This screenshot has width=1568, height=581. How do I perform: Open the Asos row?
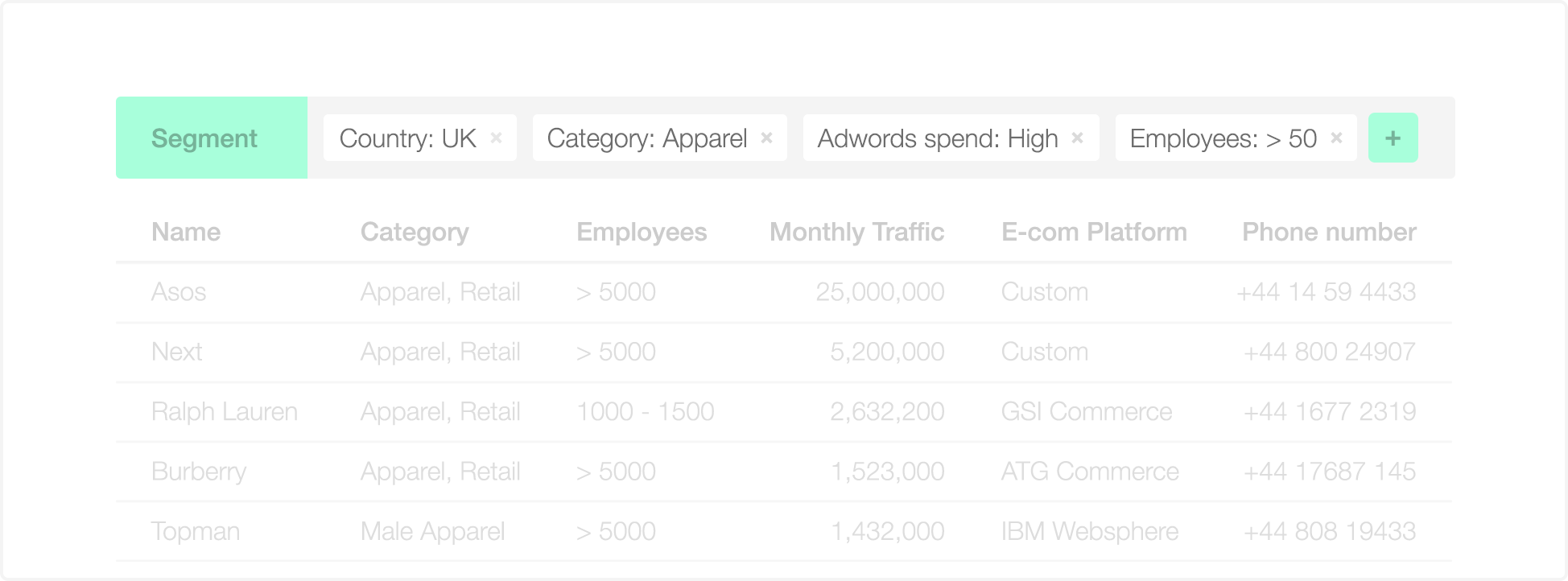[x=784, y=292]
